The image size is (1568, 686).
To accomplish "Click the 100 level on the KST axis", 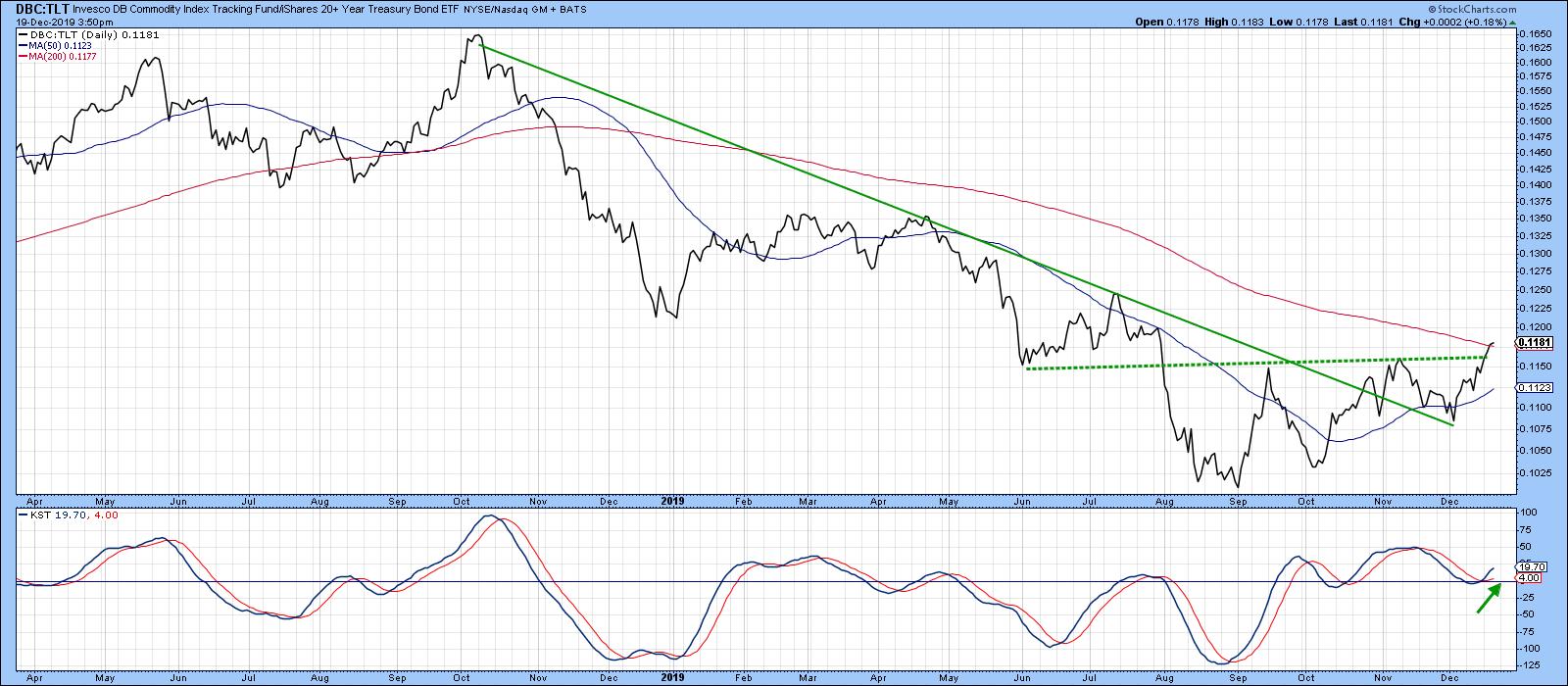I will 1527,513.
